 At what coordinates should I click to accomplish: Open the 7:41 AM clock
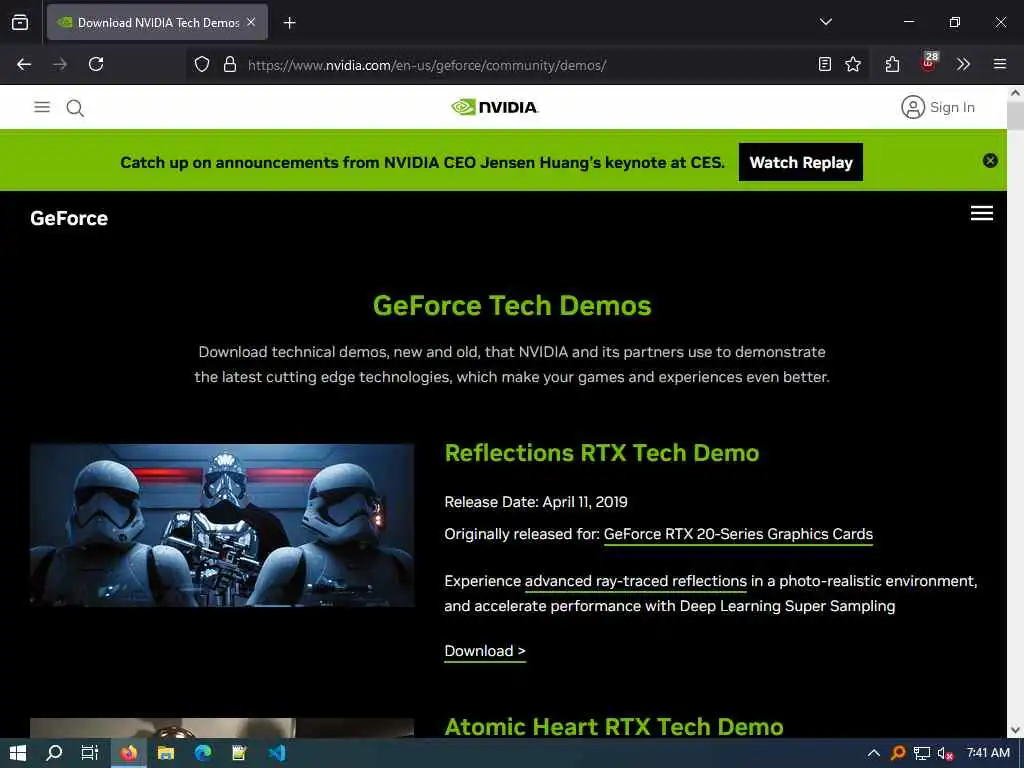[988, 753]
